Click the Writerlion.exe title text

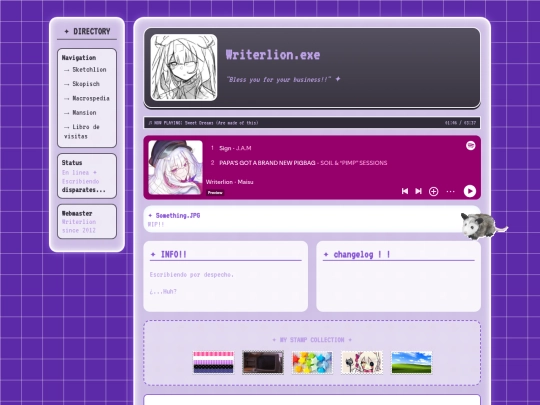click(273, 55)
